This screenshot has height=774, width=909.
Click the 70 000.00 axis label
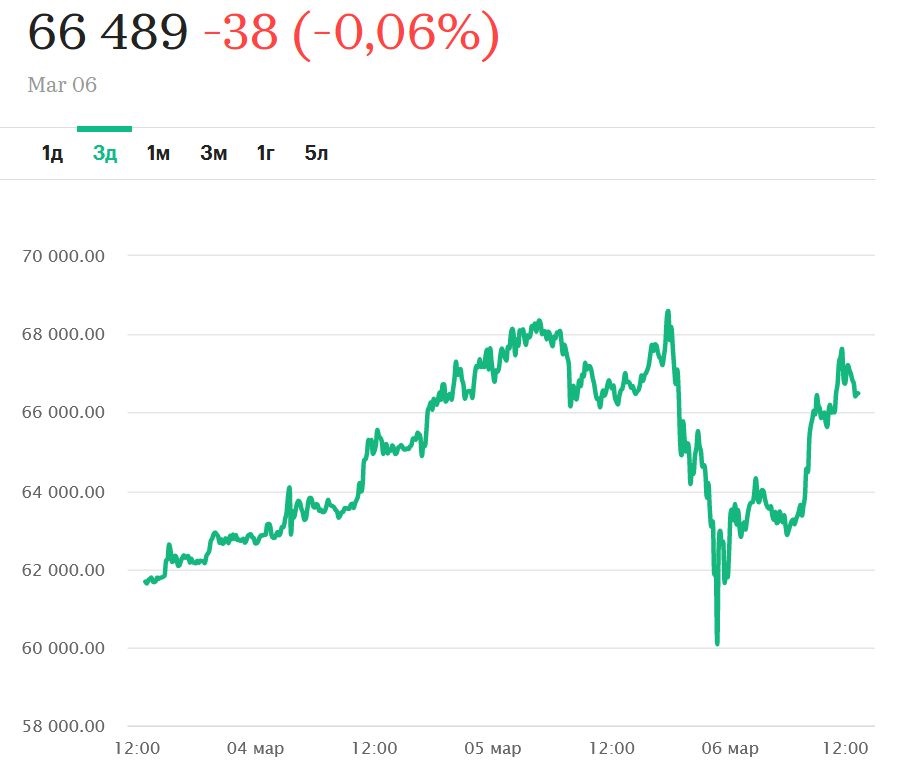point(62,256)
